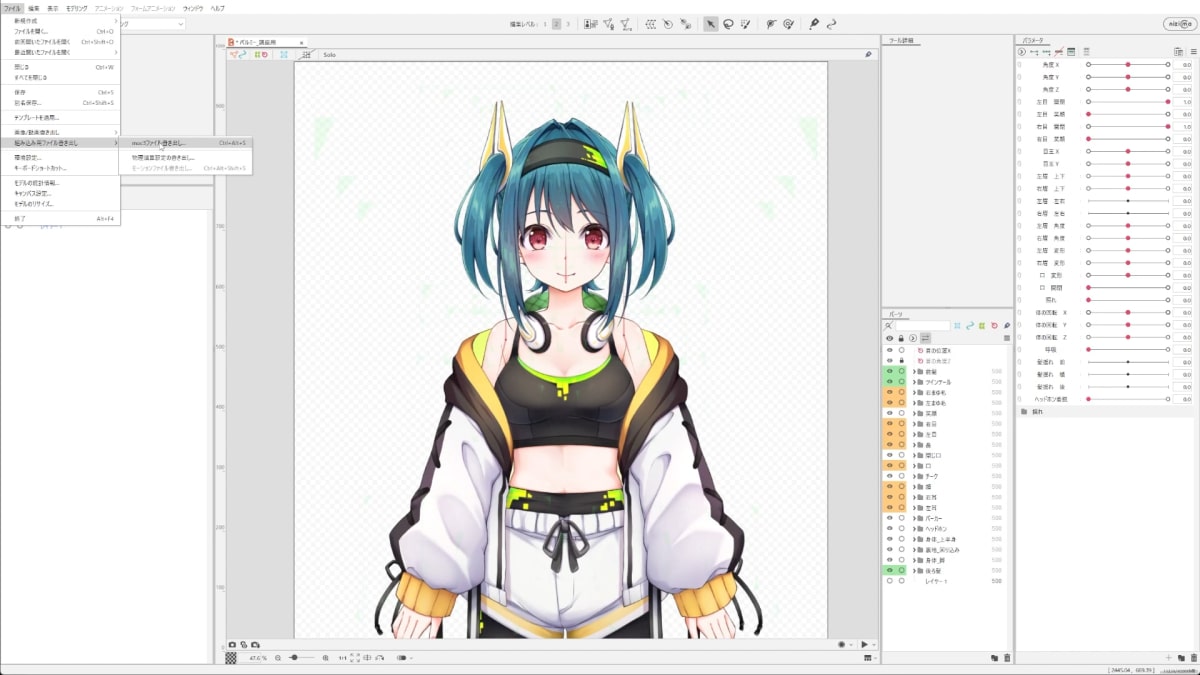This screenshot has height=675, width=1200.
Task: Set edit level to 3
Action: 568,24
